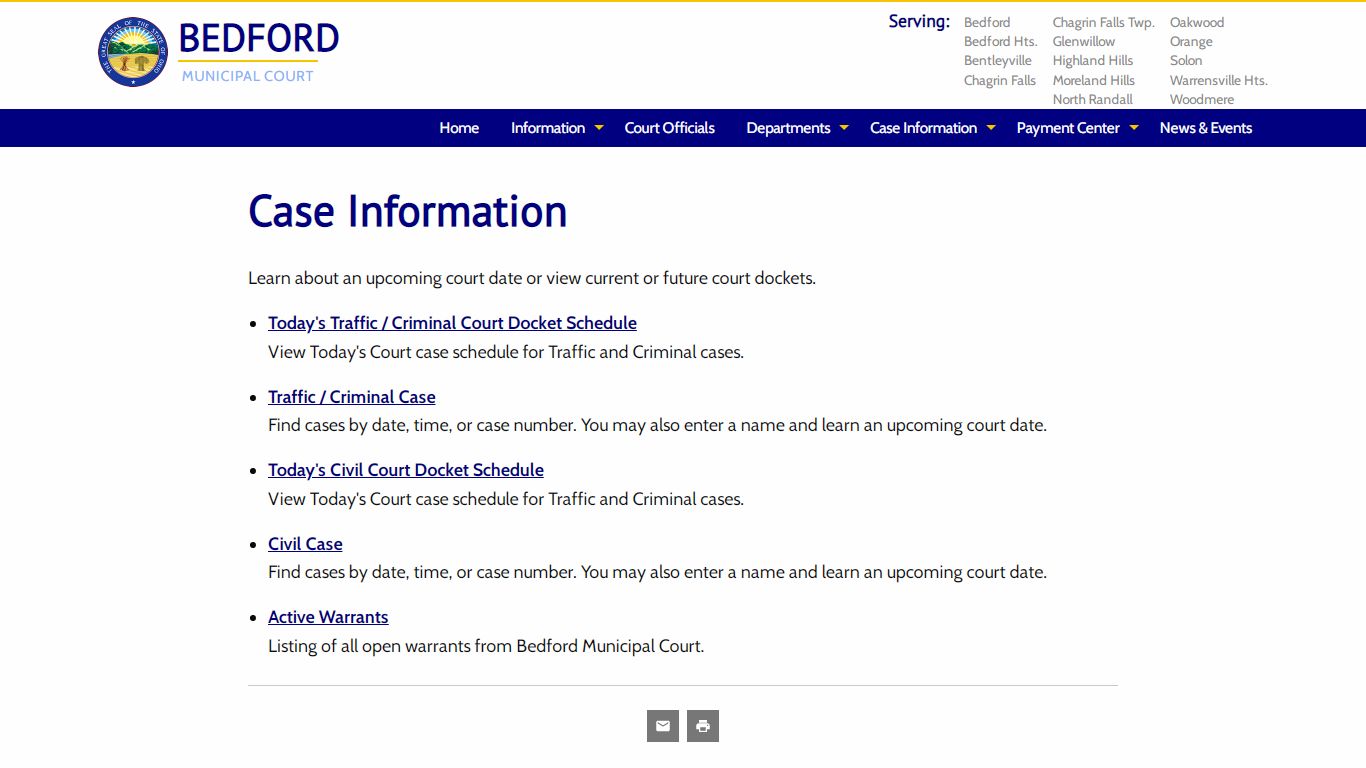Open the Information menu item
Image resolution: width=1366 pixels, height=768 pixels.
pos(548,128)
